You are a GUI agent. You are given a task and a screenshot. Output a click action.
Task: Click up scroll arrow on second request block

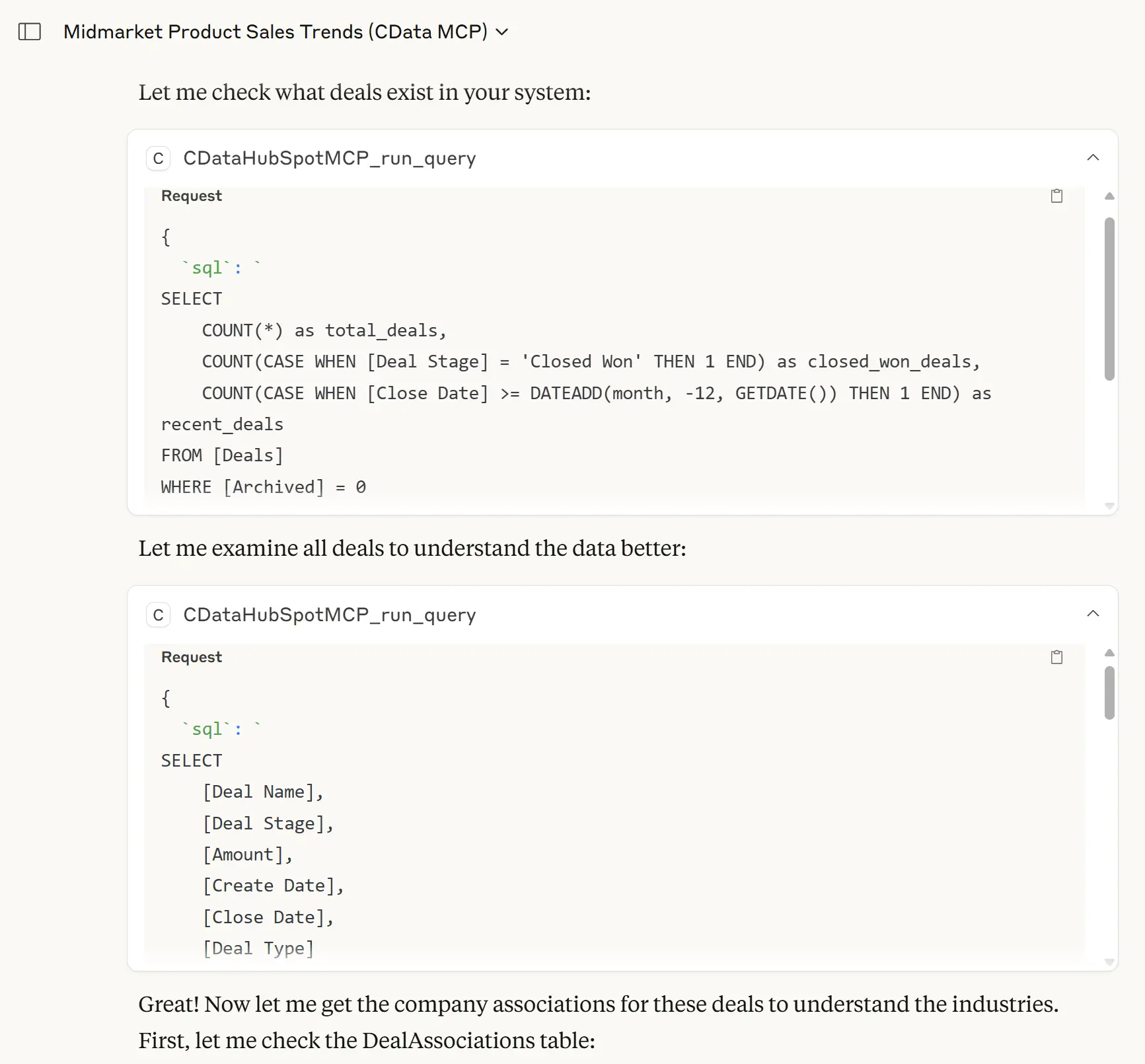tap(1109, 652)
